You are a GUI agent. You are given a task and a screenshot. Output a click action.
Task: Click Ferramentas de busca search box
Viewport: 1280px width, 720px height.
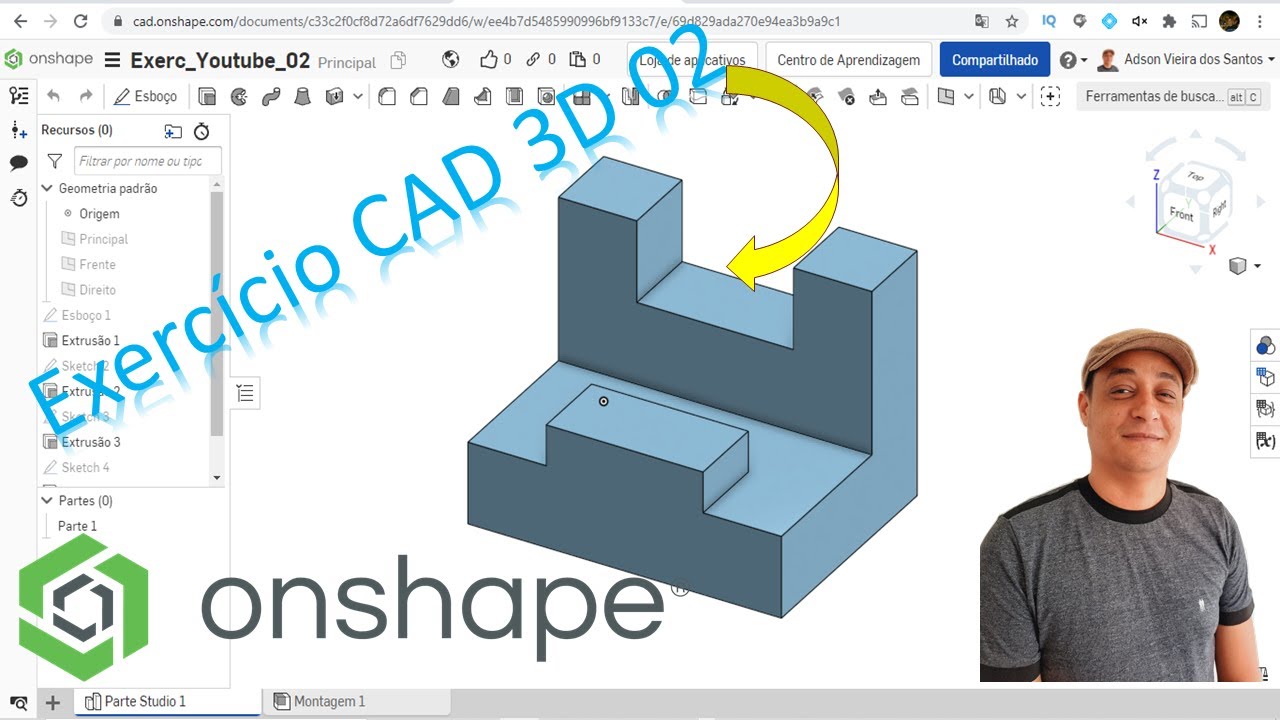pyautogui.click(x=1171, y=96)
